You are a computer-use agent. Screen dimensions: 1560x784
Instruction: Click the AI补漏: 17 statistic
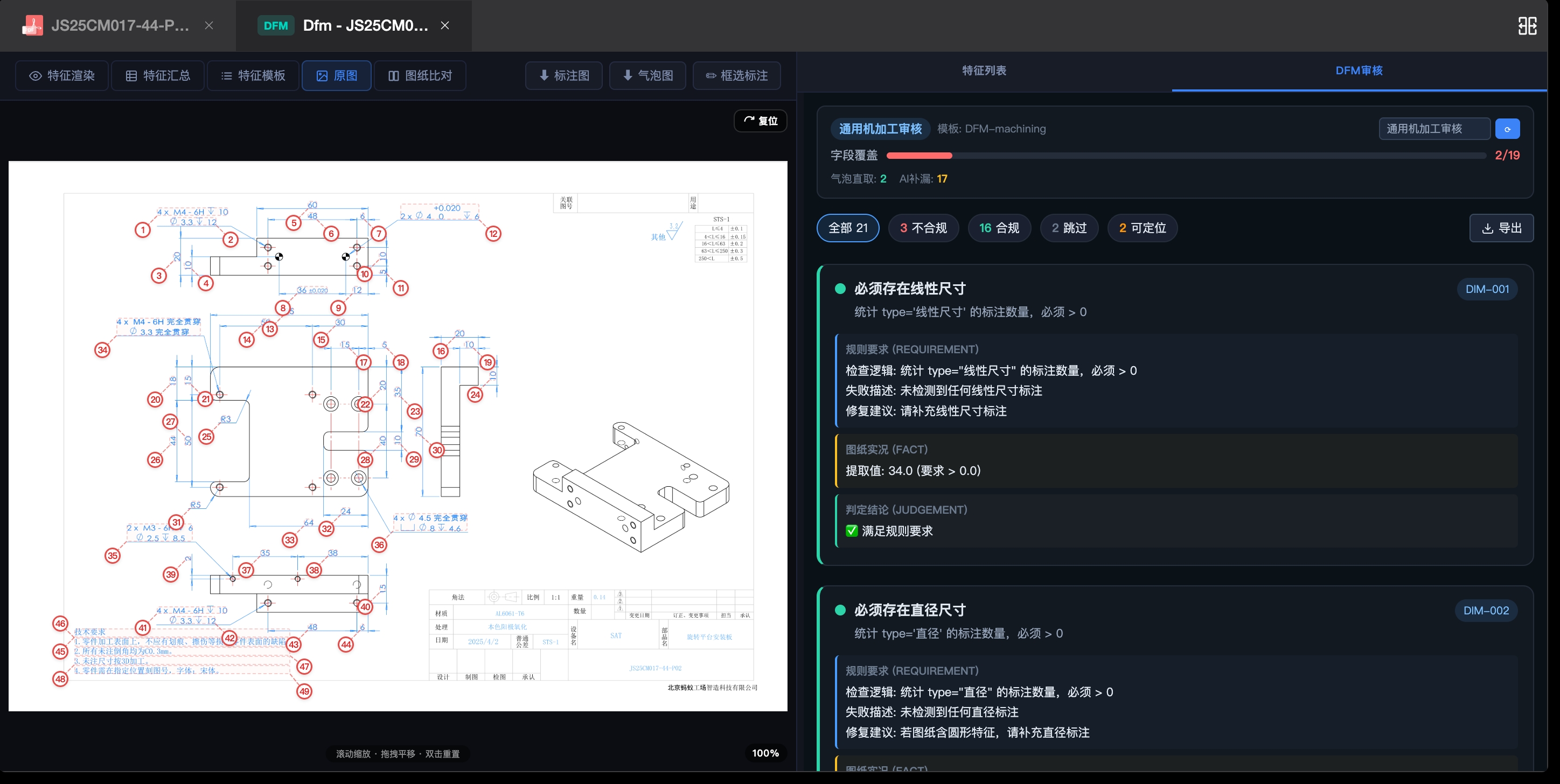click(x=923, y=179)
